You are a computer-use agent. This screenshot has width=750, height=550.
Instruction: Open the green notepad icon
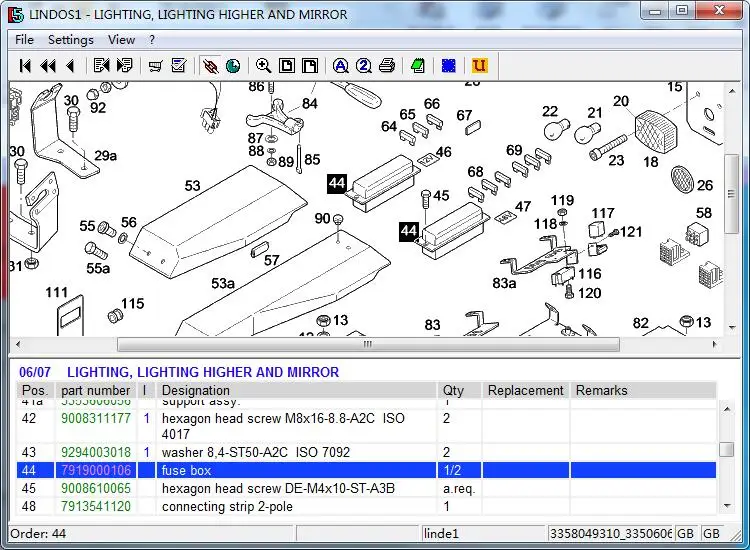pos(418,66)
